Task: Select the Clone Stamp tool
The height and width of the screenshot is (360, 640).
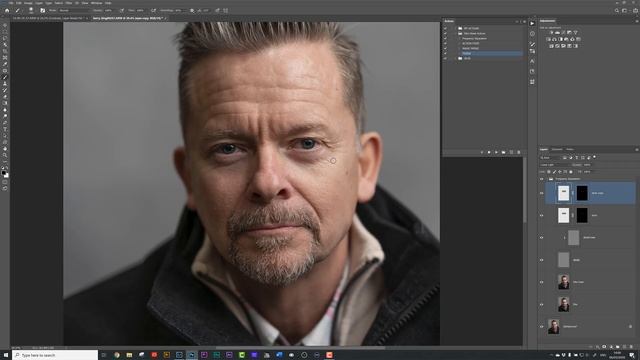Action: point(5,84)
